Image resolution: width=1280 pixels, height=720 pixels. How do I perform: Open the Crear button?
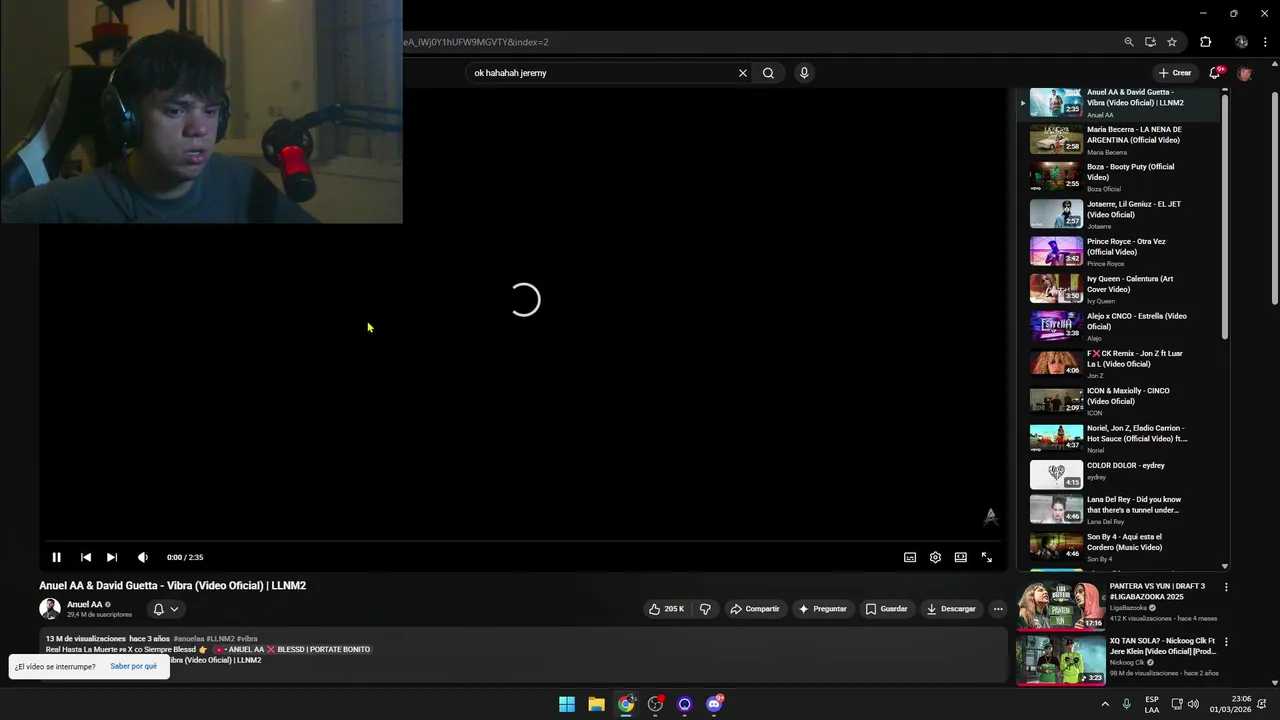point(1175,73)
